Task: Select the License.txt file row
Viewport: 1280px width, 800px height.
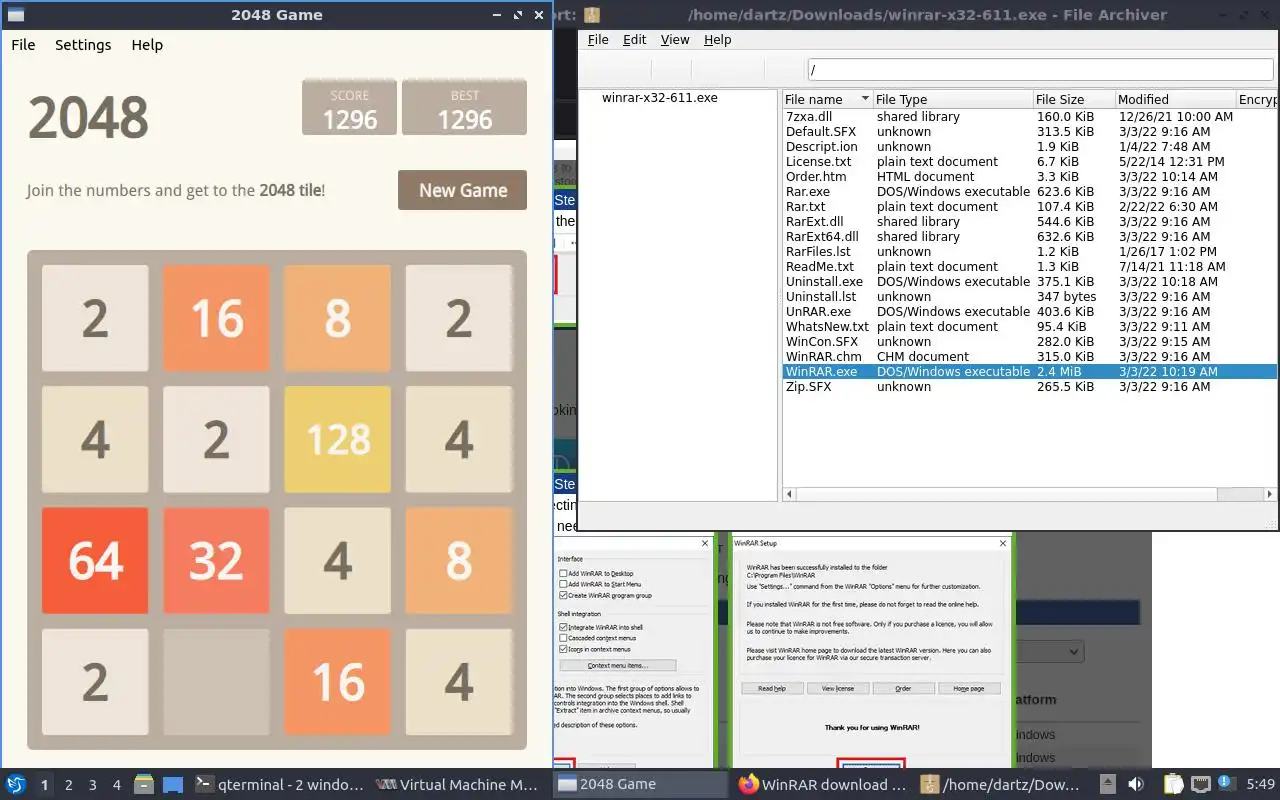Action: 1029,162
